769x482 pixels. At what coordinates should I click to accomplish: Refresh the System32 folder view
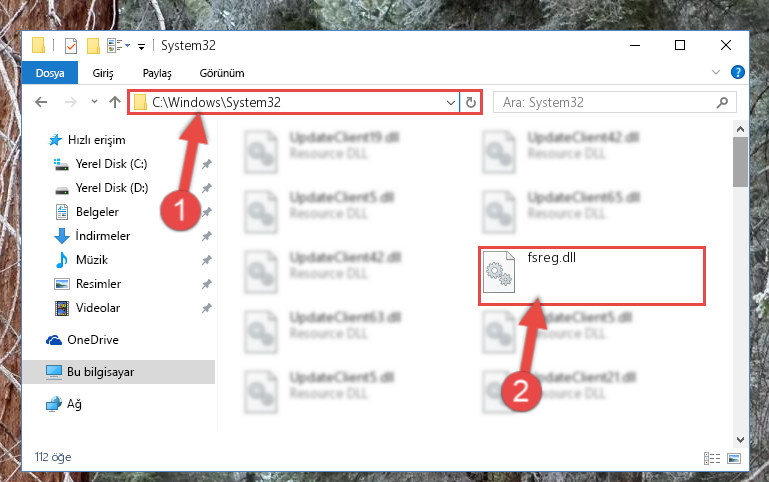[x=471, y=102]
